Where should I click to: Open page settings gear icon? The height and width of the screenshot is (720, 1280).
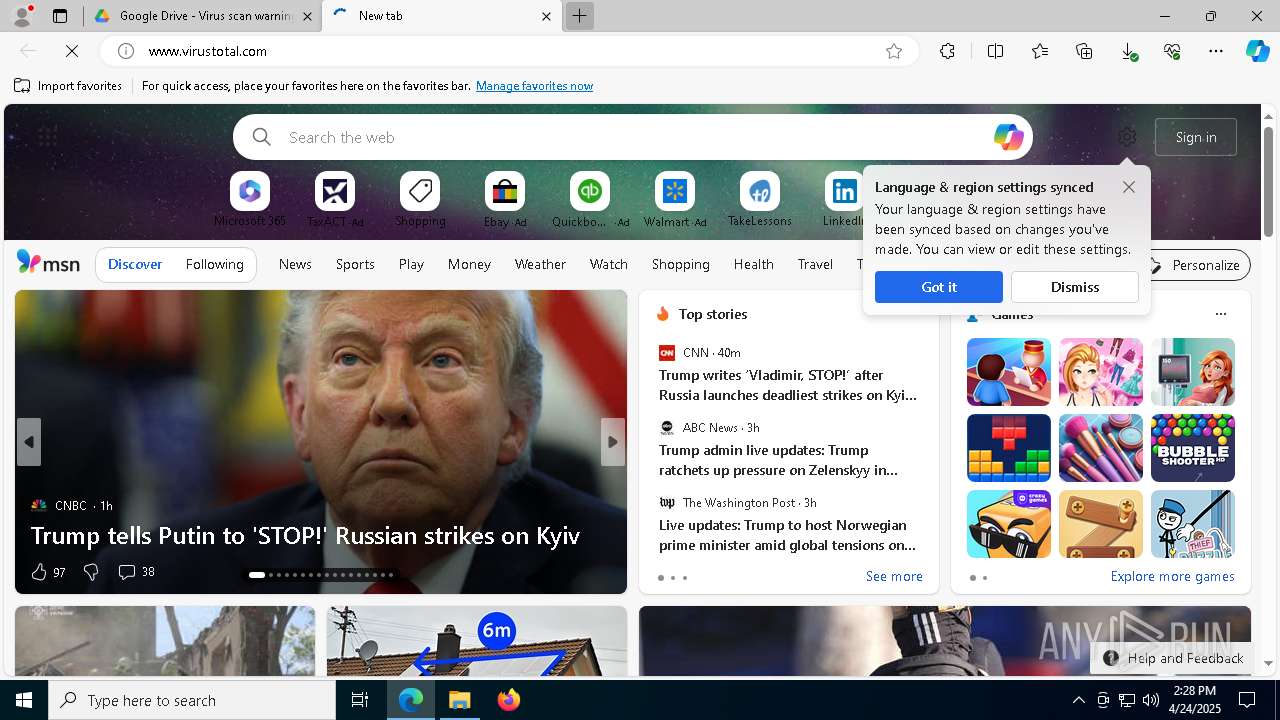(x=1127, y=137)
